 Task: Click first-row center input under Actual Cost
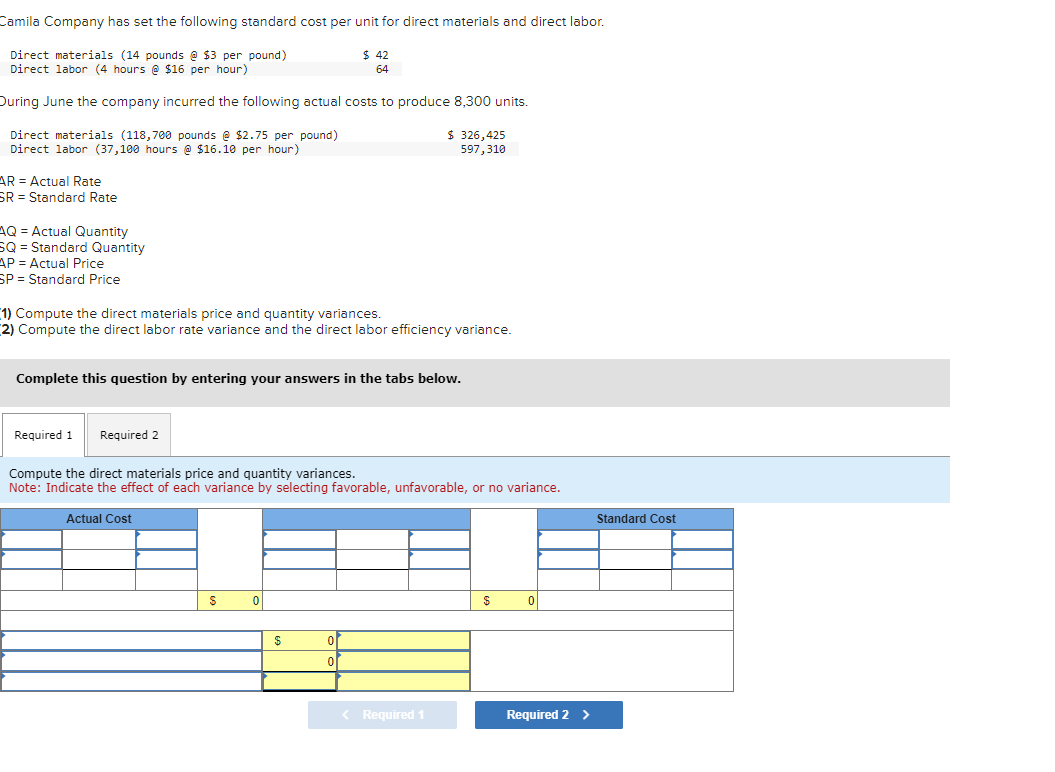coord(99,539)
